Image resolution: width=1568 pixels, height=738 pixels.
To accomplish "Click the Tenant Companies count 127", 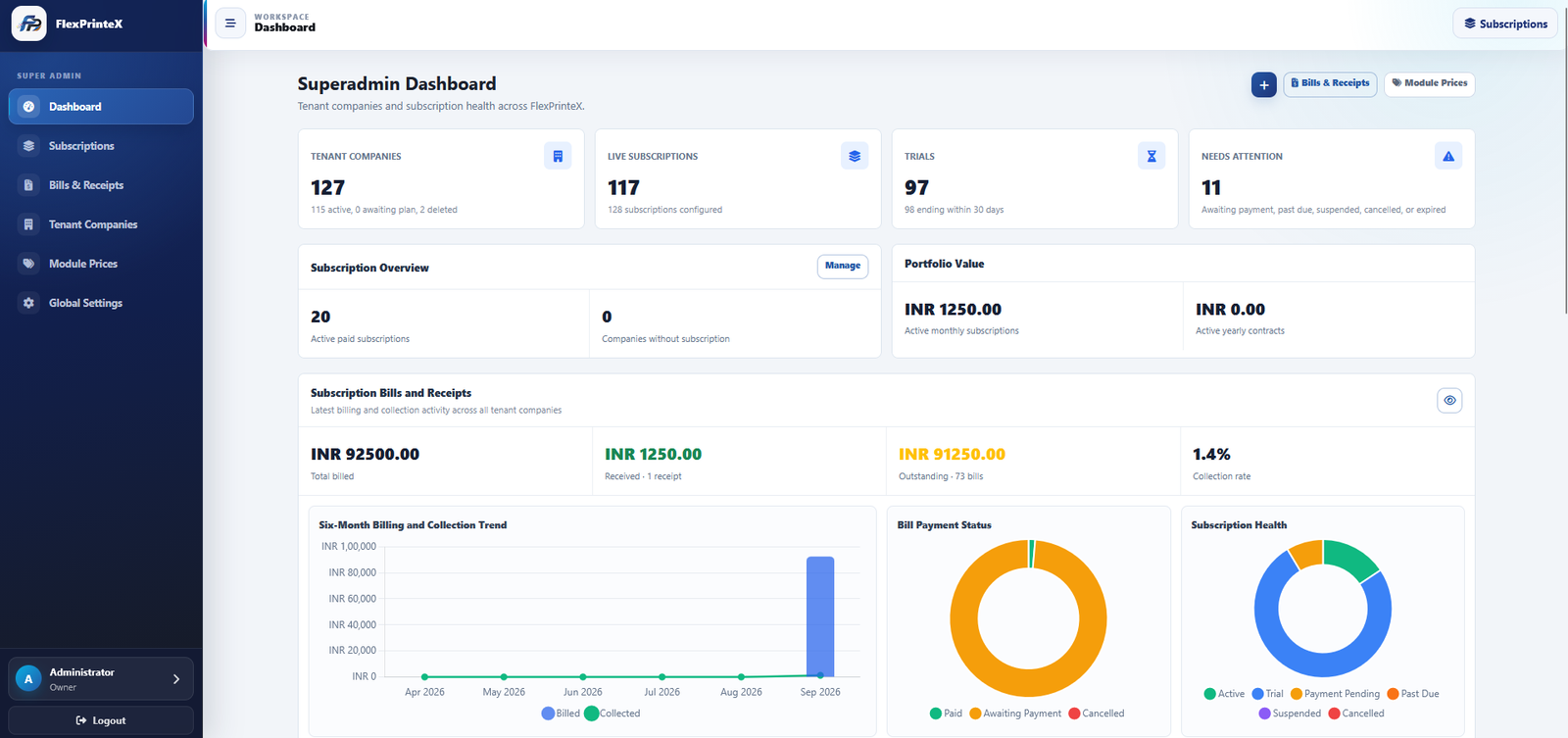I will (x=328, y=187).
